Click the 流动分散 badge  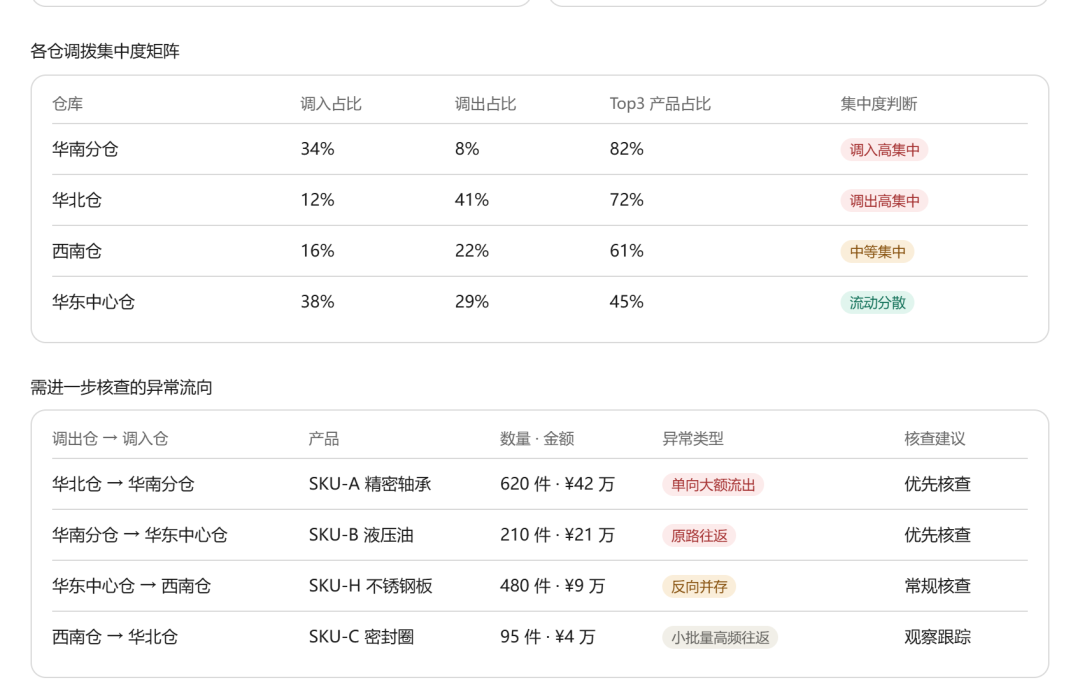coord(878,303)
